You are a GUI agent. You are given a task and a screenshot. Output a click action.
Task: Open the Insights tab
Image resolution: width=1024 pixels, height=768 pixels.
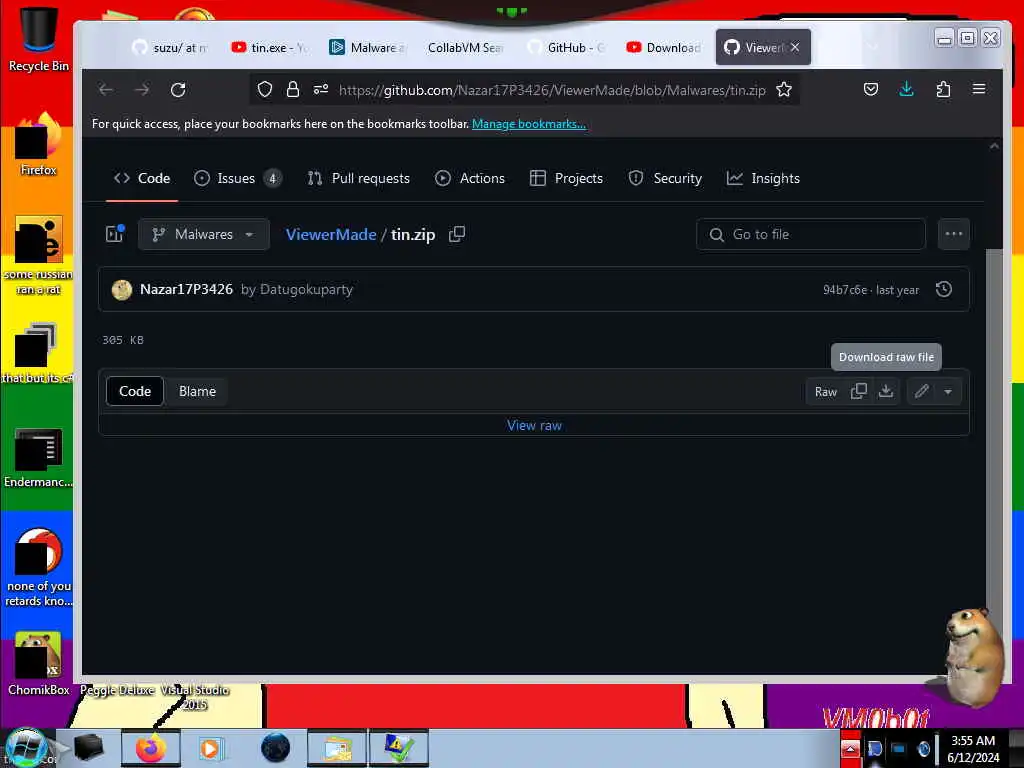763,178
